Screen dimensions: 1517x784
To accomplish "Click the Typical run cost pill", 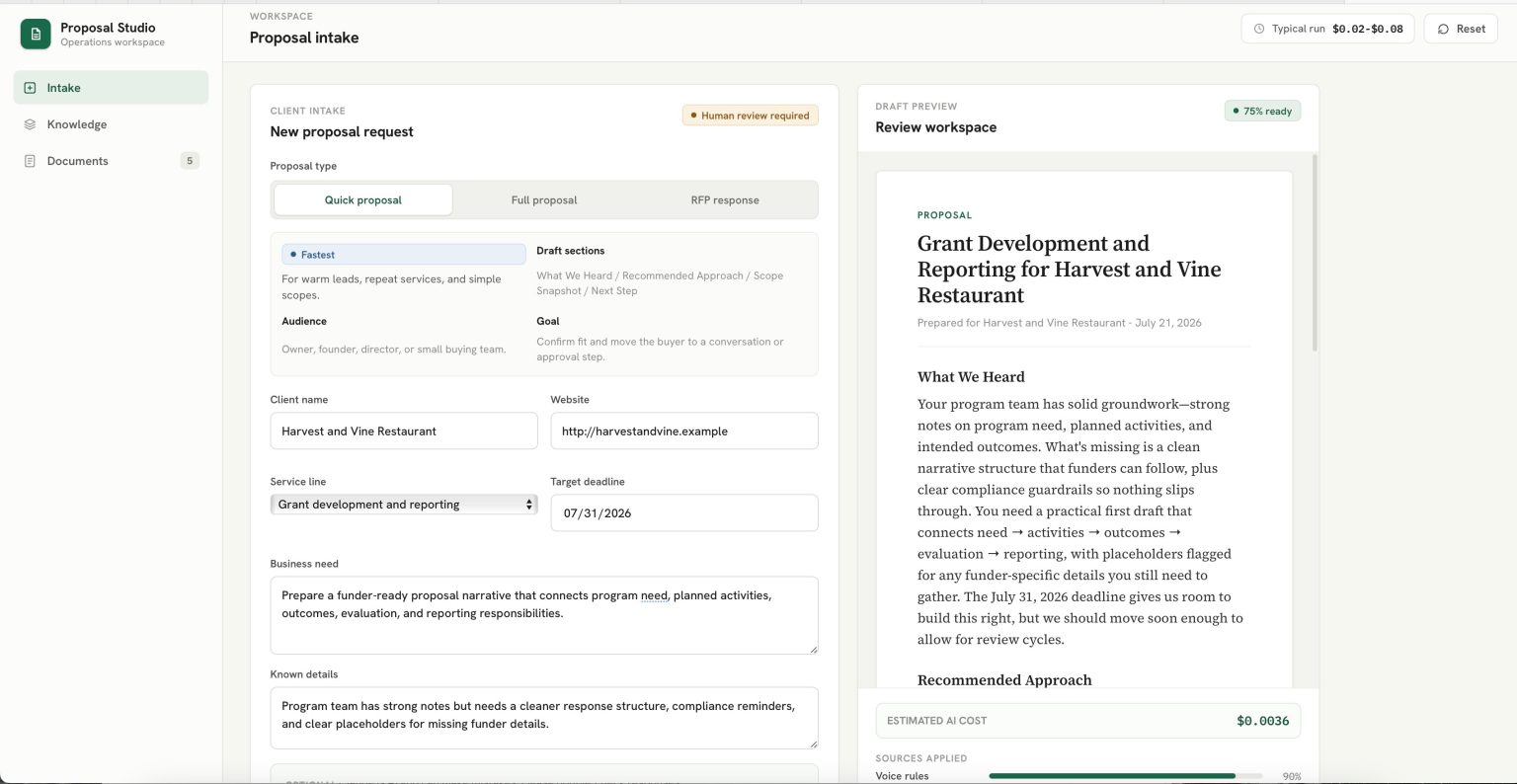I will point(1327,29).
